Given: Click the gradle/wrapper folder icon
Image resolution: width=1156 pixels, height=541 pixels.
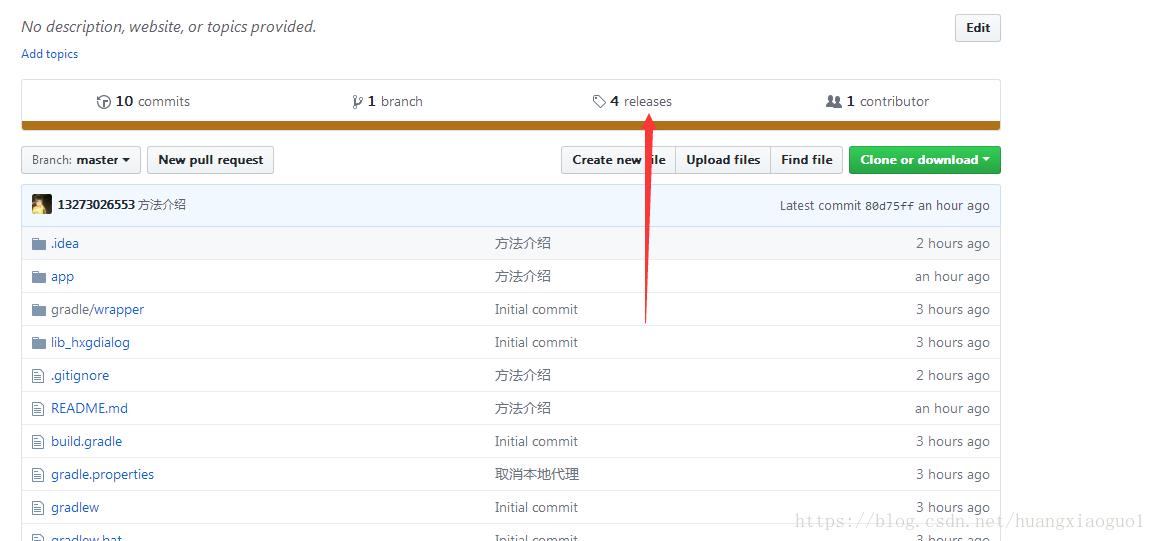Looking at the screenshot, I should [x=39, y=310].
